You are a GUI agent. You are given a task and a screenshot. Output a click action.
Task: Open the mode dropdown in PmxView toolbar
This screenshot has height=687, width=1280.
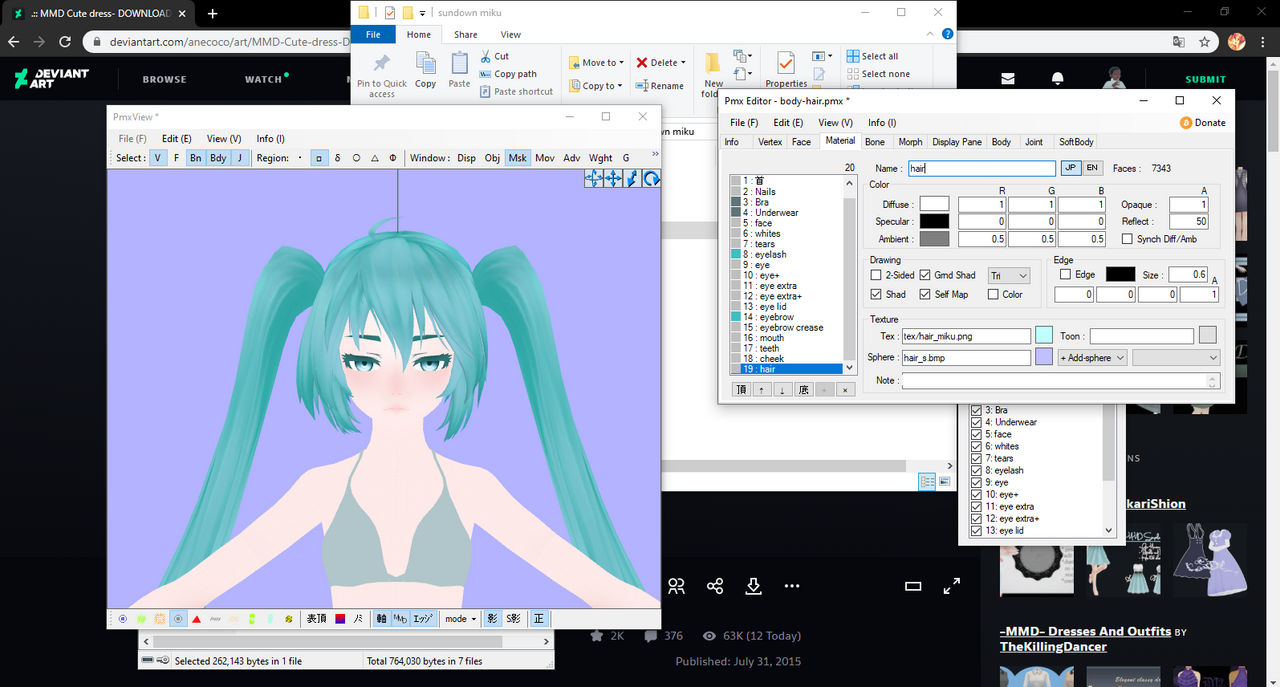[x=460, y=619]
